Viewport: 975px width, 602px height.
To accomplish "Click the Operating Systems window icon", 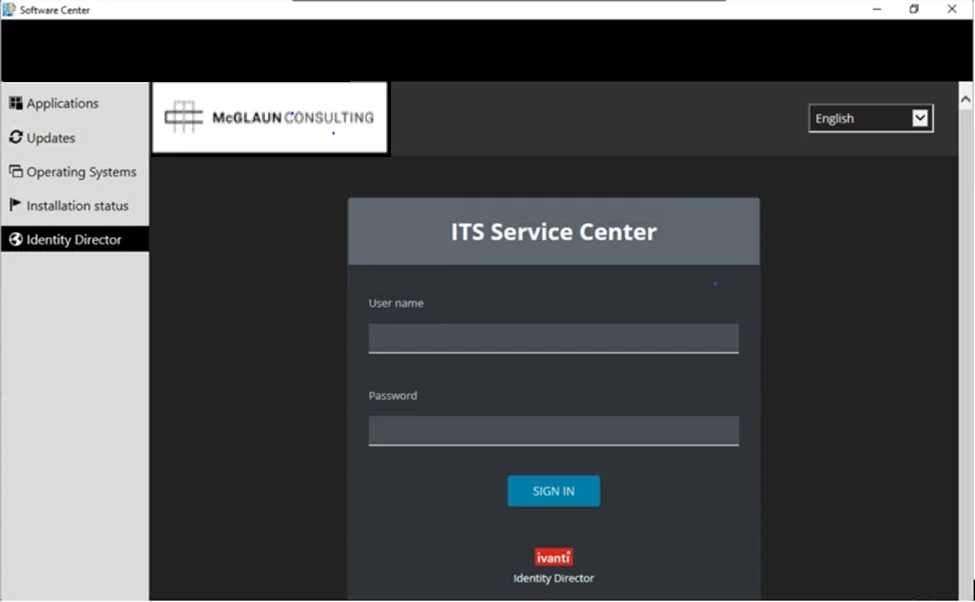I will coord(16,171).
